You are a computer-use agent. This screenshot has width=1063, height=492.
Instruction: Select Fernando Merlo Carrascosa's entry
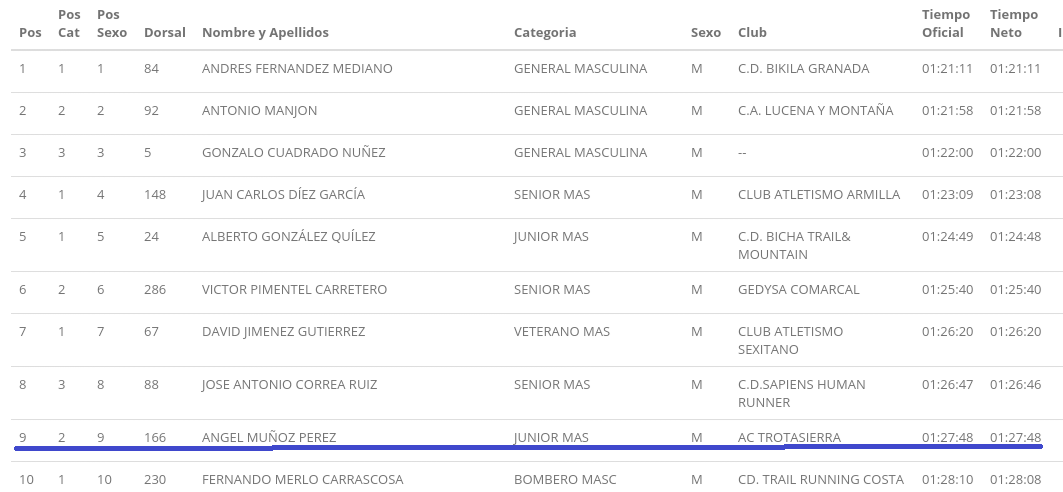302,479
